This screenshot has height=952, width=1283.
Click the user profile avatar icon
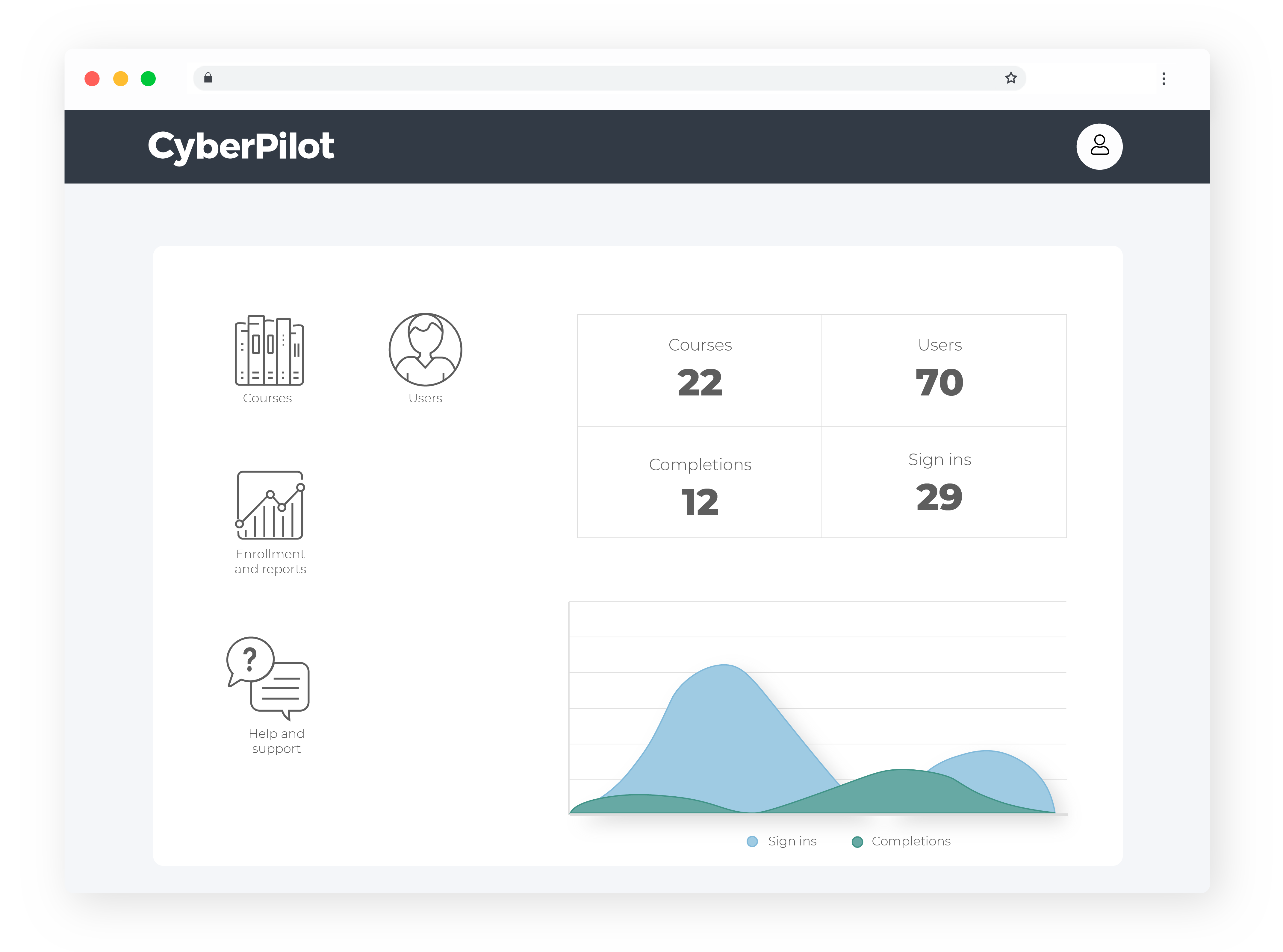[1099, 146]
